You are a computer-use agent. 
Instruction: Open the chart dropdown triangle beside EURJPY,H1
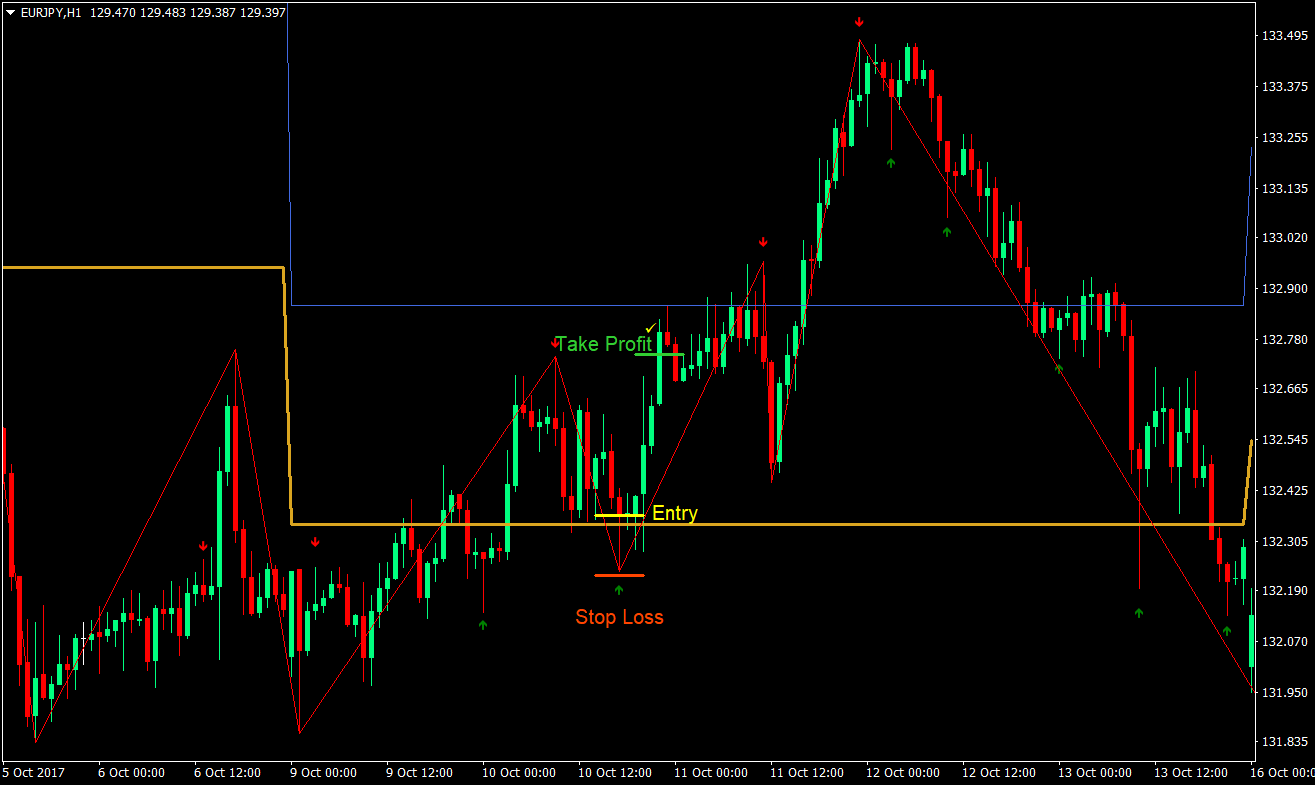tap(10, 13)
